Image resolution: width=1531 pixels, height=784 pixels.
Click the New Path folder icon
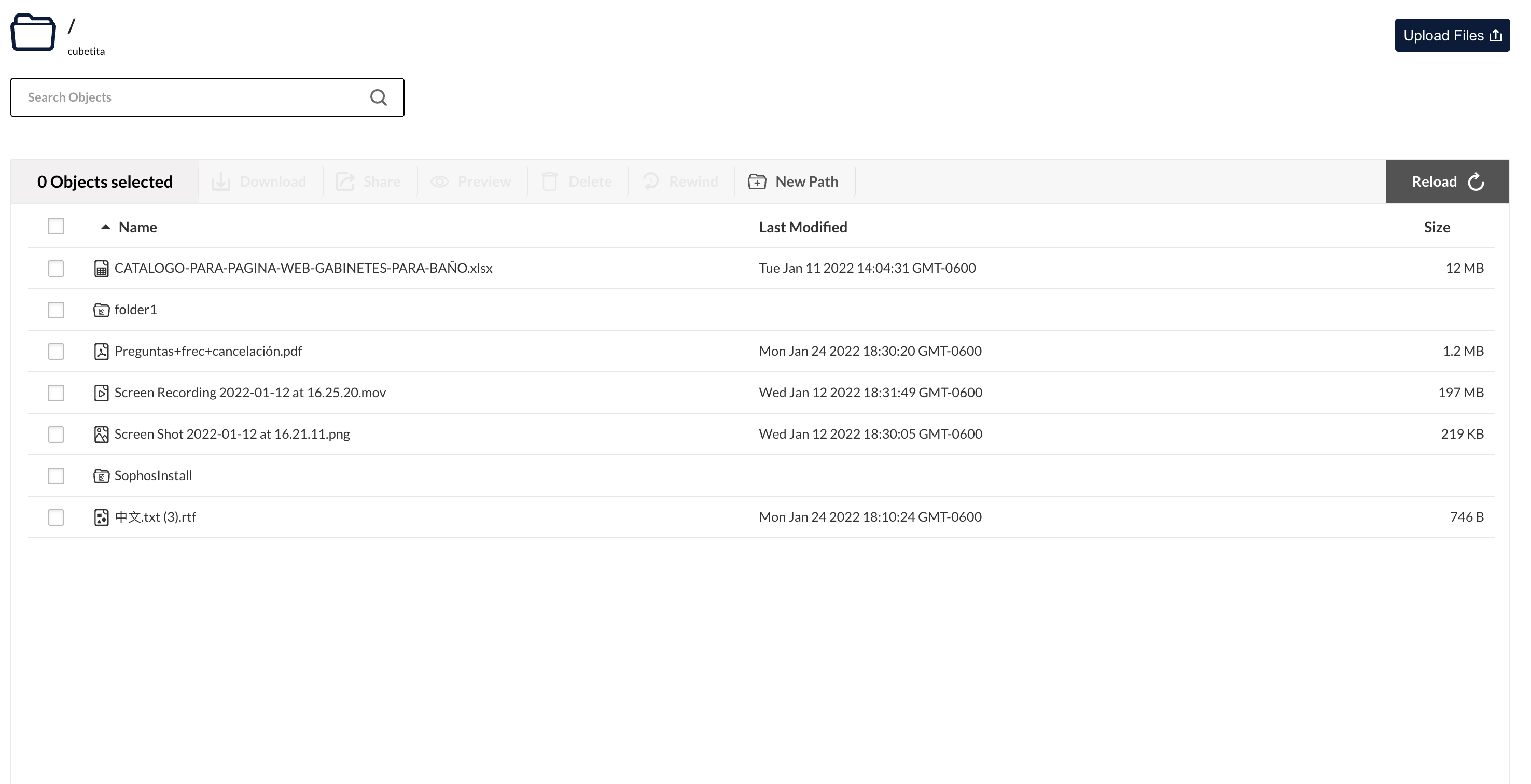757,181
